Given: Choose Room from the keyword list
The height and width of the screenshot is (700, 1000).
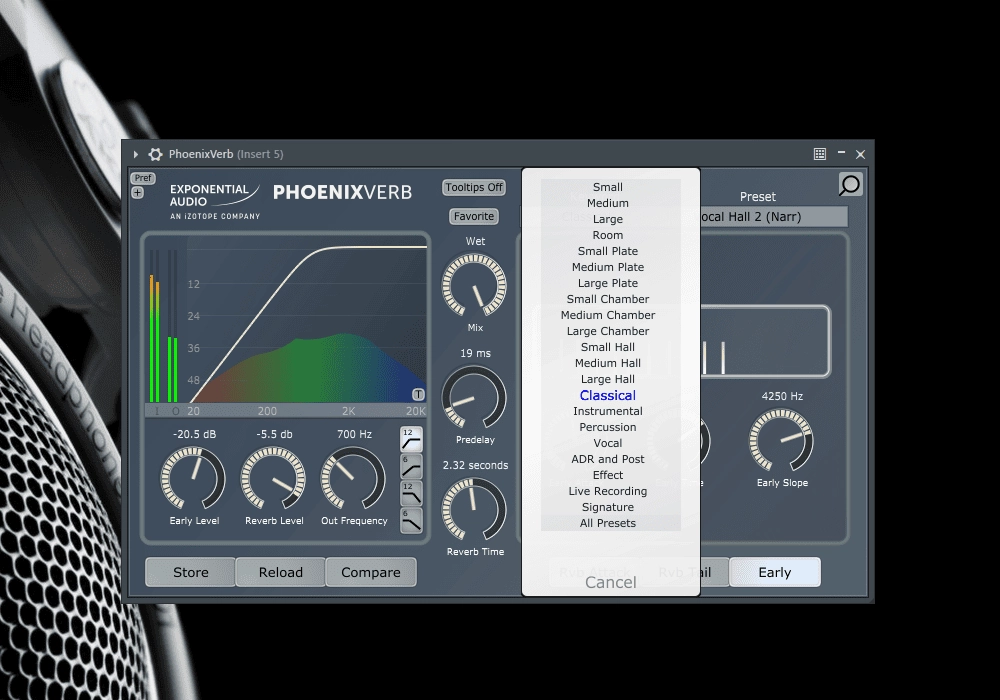Looking at the screenshot, I should (x=608, y=235).
